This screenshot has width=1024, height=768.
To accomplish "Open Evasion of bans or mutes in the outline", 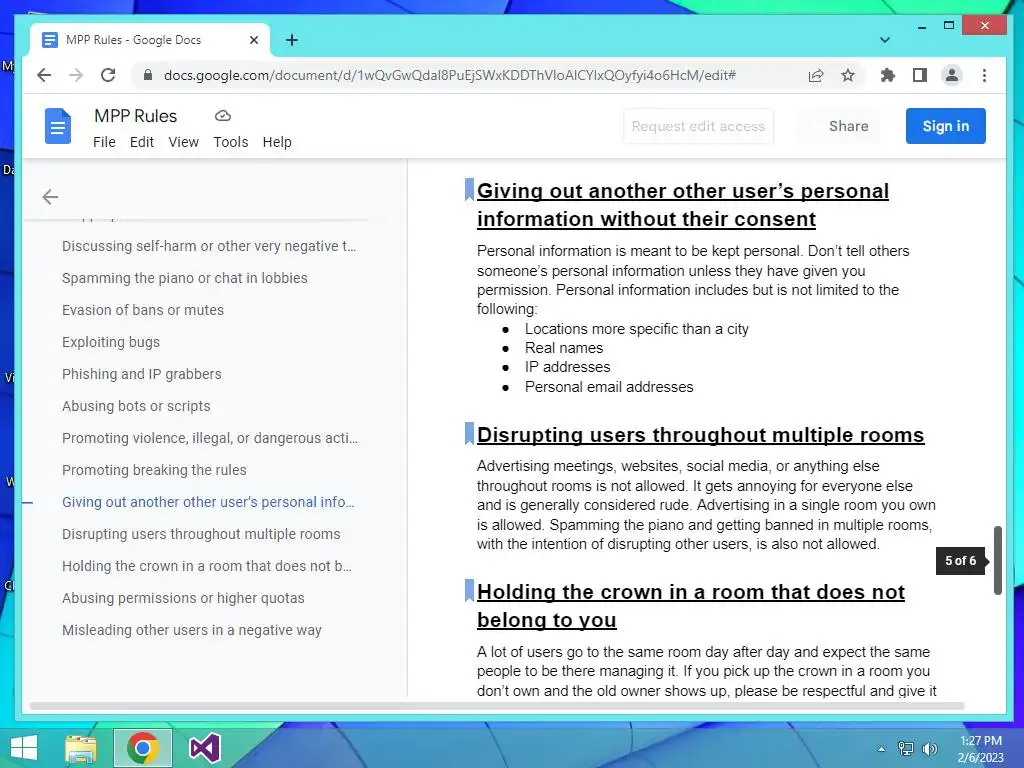I will (143, 310).
